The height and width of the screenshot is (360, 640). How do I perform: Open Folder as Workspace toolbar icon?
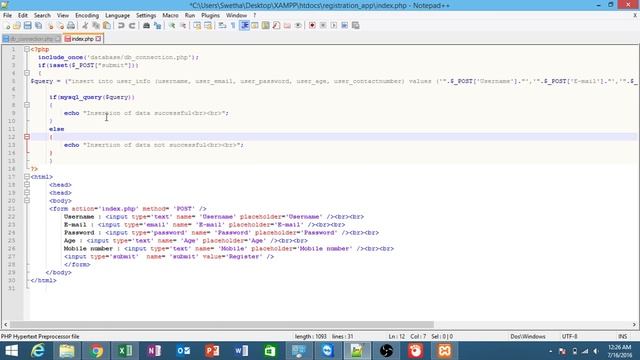[x=287, y=26]
